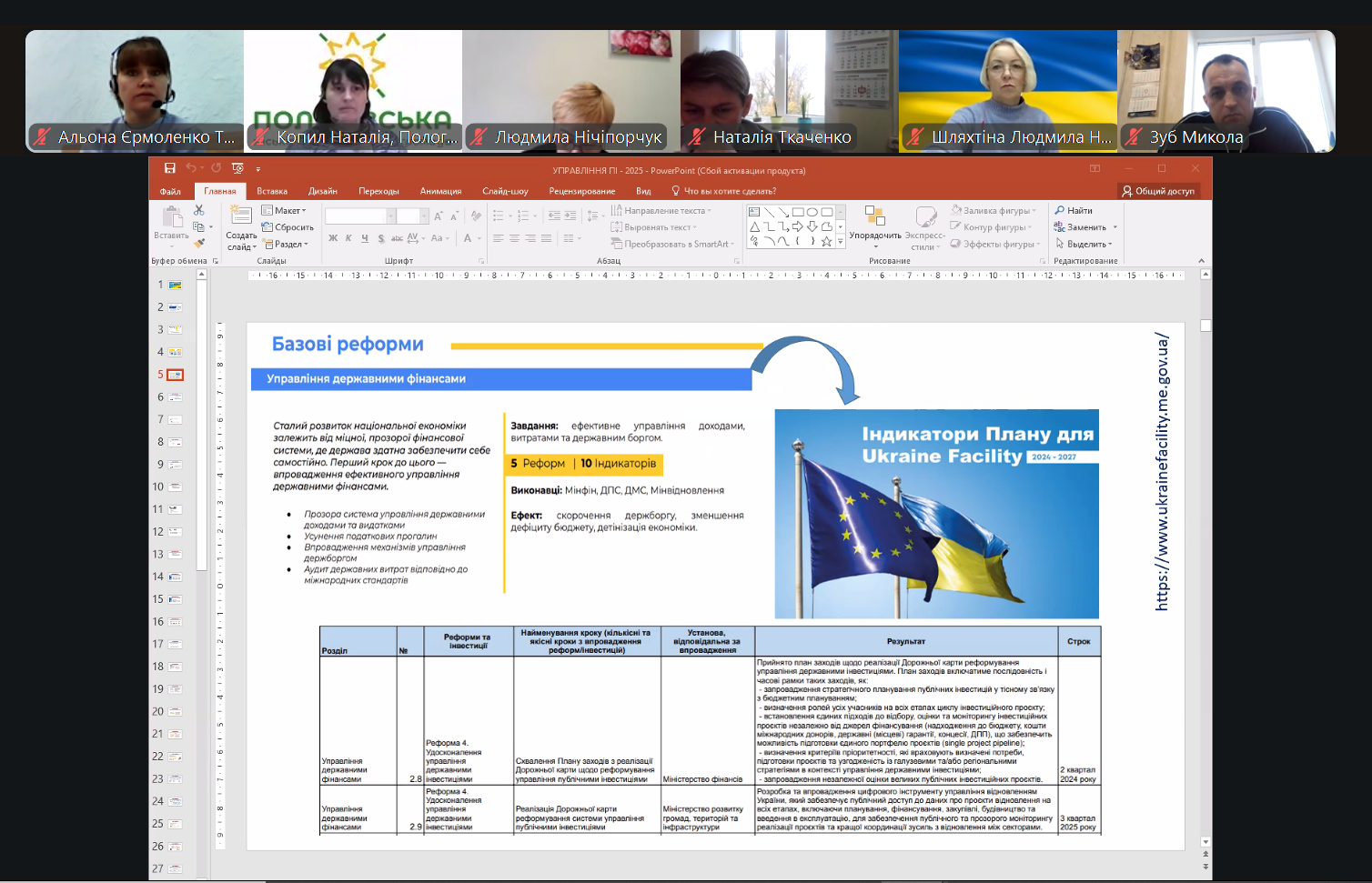
Task: Open the Слайд-шоу ribbon tab
Action: (505, 191)
